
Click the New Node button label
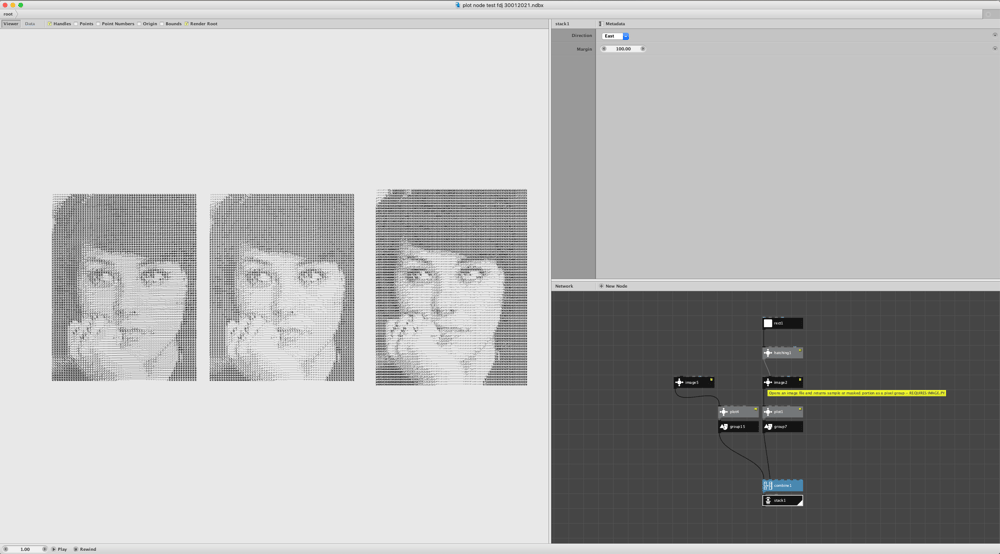[x=616, y=286]
